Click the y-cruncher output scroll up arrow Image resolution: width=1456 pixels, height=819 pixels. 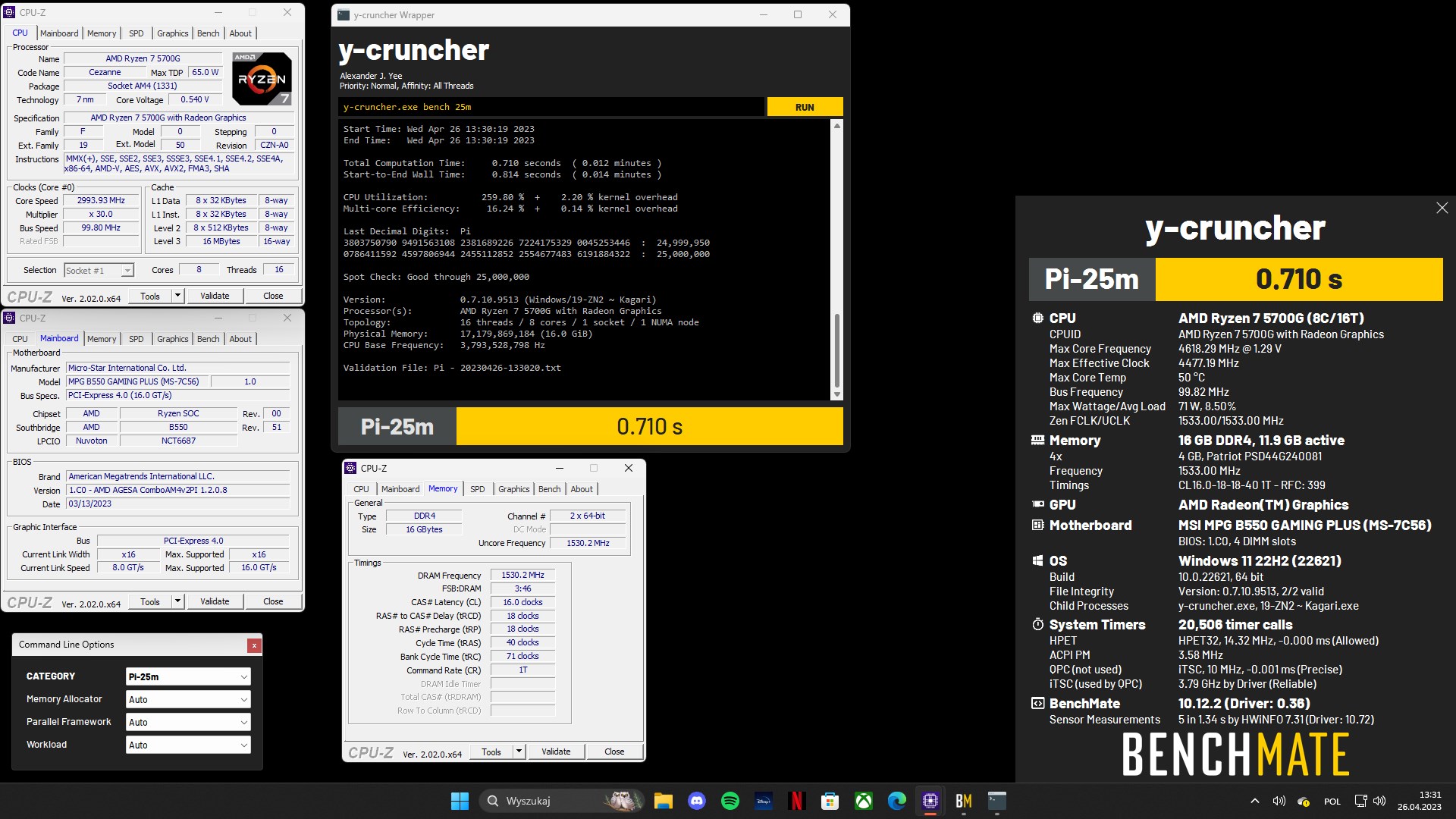pos(837,126)
